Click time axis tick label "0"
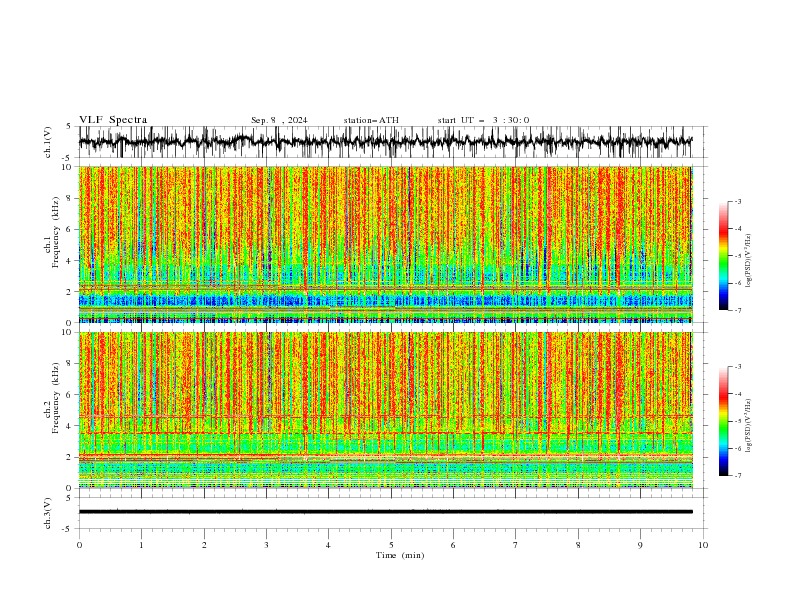Image resolution: width=792 pixels, height=612 pixels. (x=79, y=545)
